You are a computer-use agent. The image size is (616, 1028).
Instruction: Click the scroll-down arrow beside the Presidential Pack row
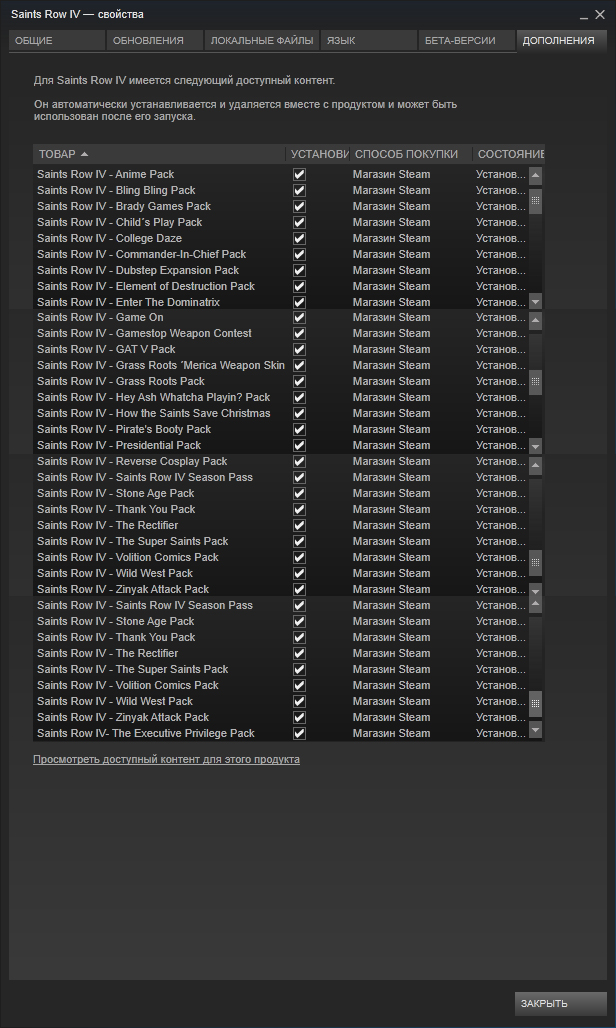535,446
